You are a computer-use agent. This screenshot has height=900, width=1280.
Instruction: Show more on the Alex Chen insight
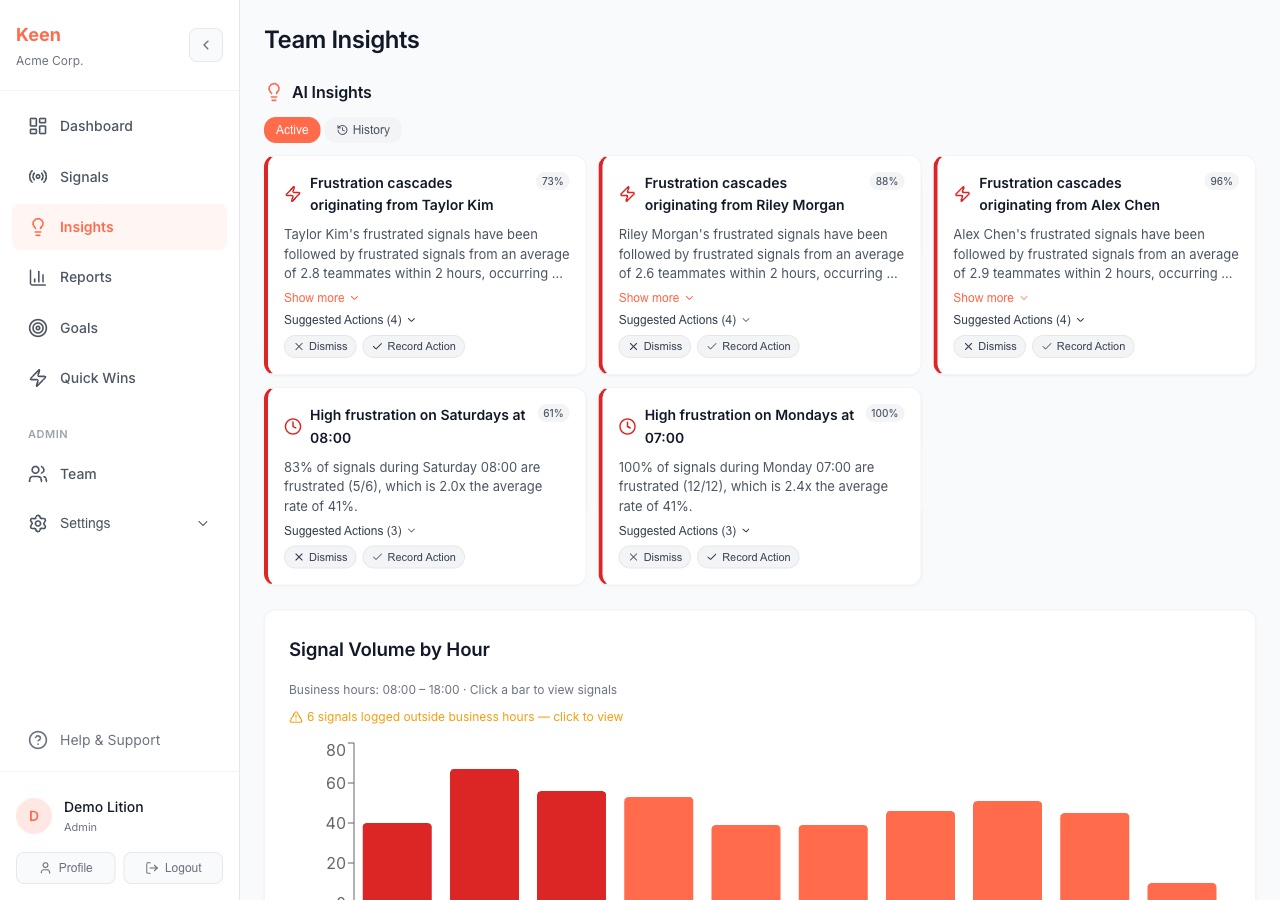click(x=989, y=298)
